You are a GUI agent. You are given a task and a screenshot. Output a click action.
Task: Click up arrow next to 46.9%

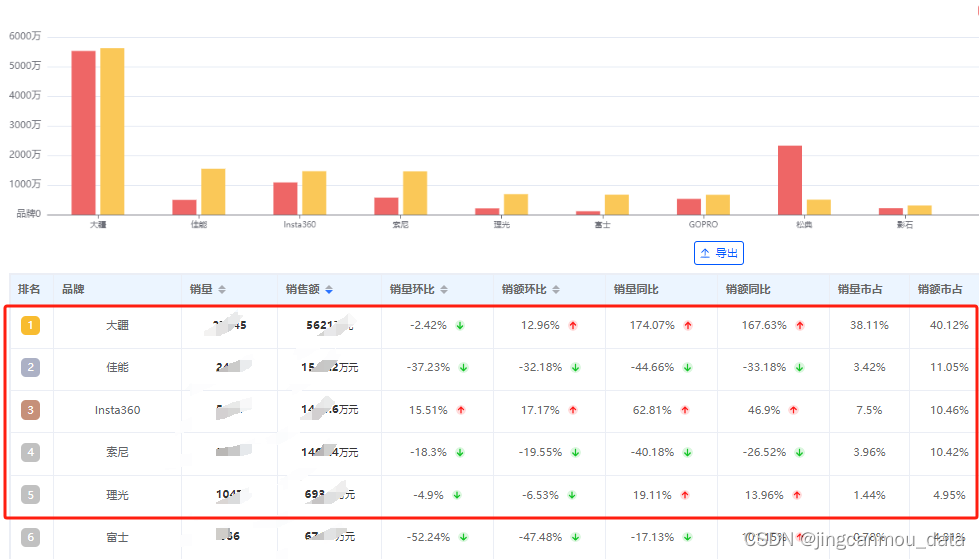[x=794, y=410]
